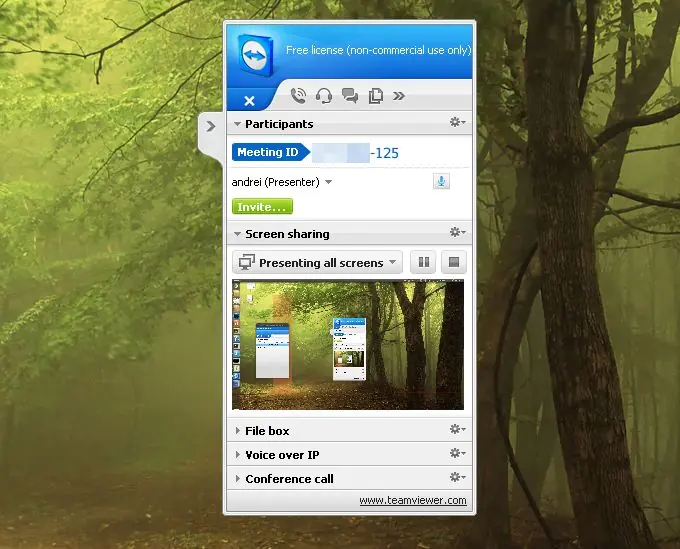The height and width of the screenshot is (549, 680).
Task: Collapse the Participants section
Action: point(237,124)
